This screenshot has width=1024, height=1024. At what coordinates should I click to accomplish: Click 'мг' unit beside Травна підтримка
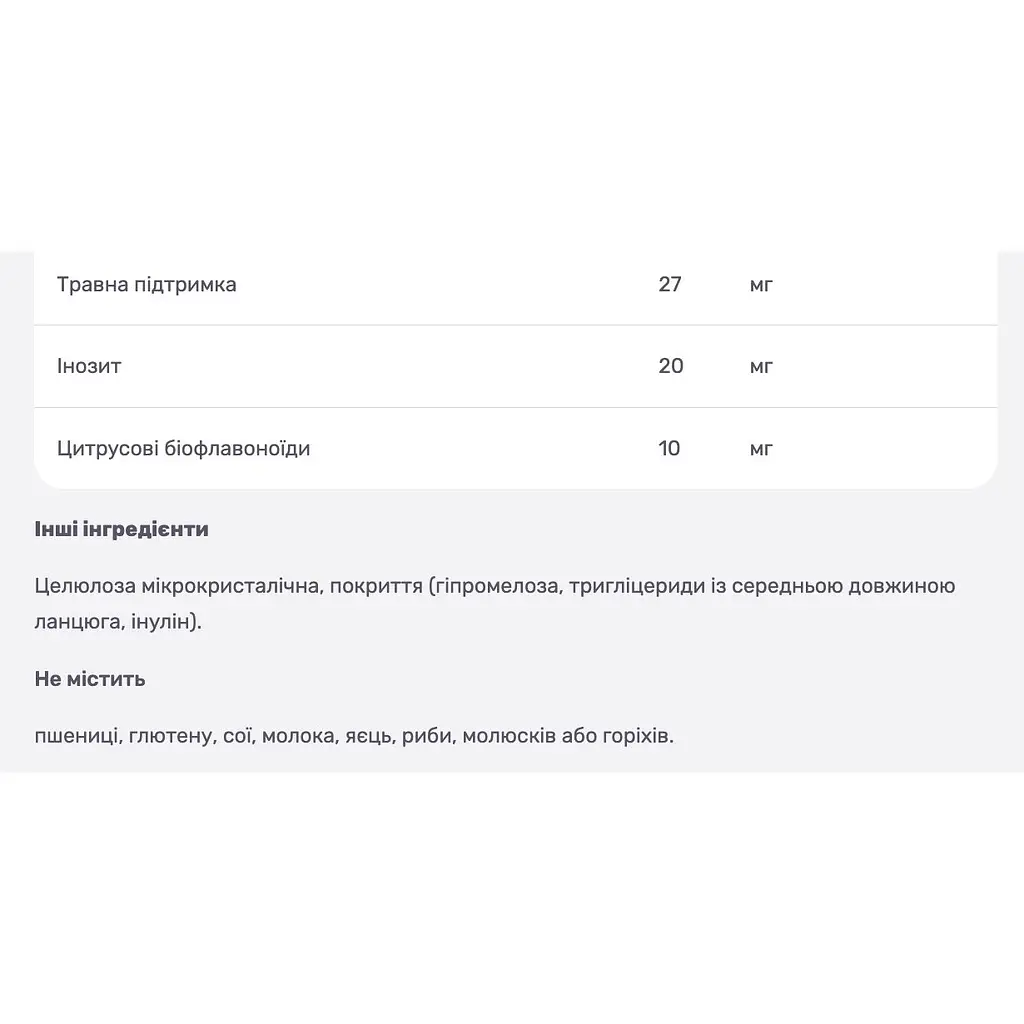click(x=761, y=285)
